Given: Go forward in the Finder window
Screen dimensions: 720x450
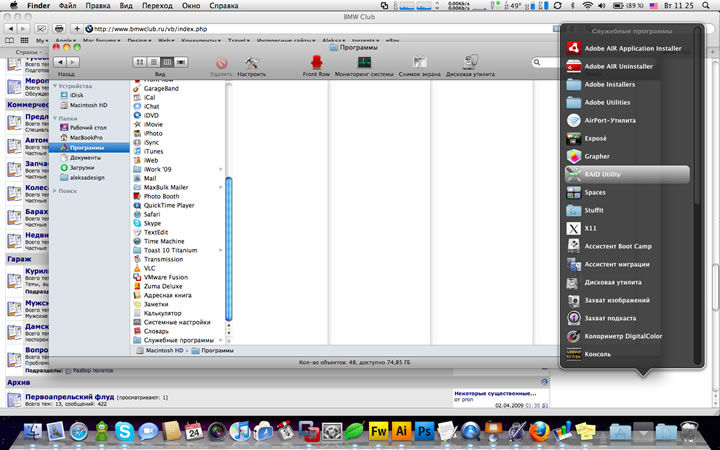Looking at the screenshot, I should (73, 62).
